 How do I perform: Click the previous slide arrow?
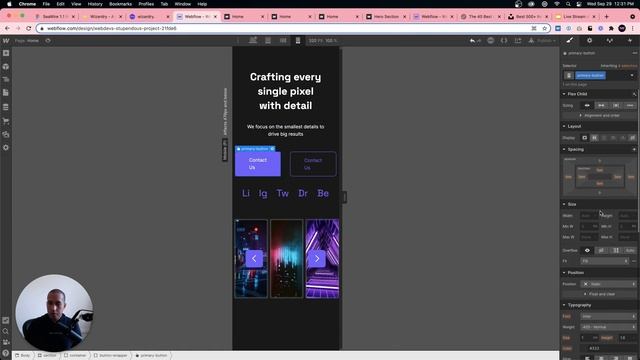254,258
